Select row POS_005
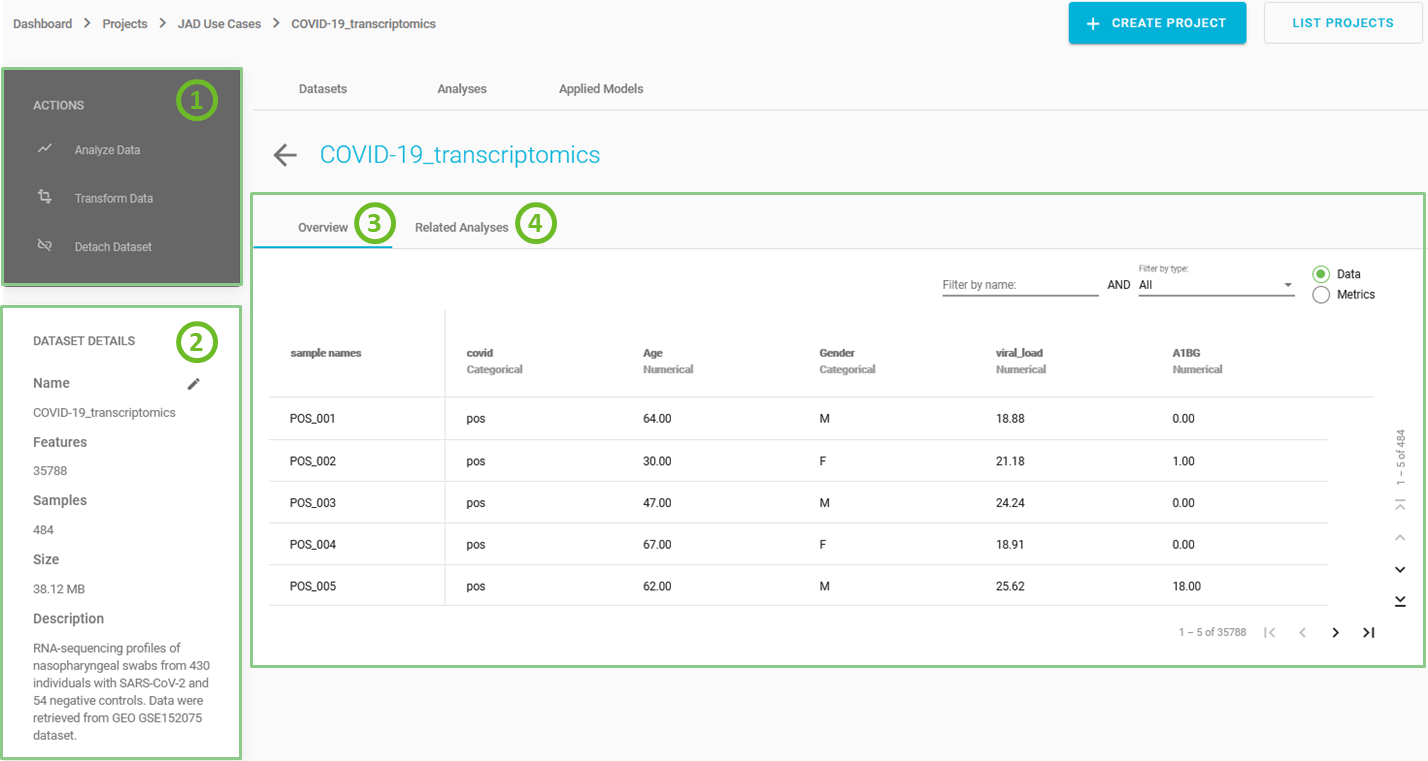 (798, 586)
